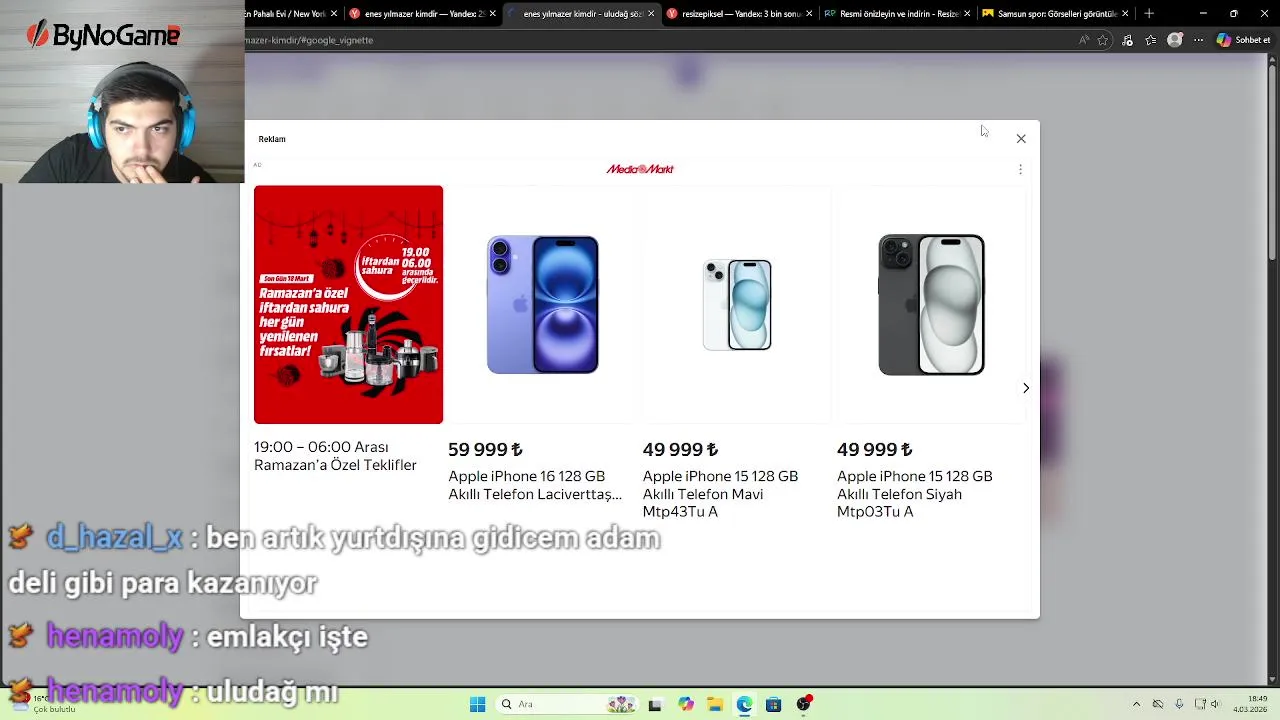The image size is (1280, 720).
Task: Launch Copilot from the taskbar
Action: (x=685, y=705)
